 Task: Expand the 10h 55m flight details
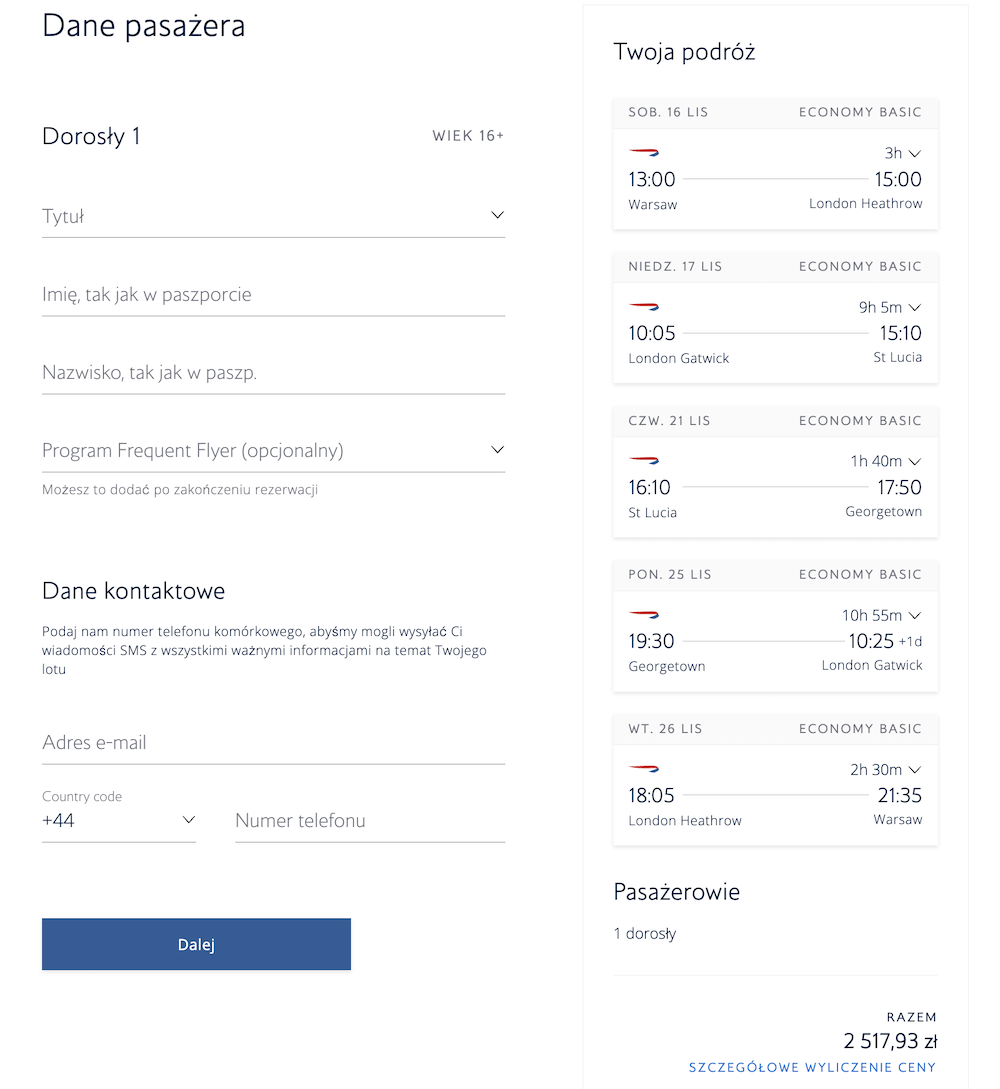pos(915,616)
